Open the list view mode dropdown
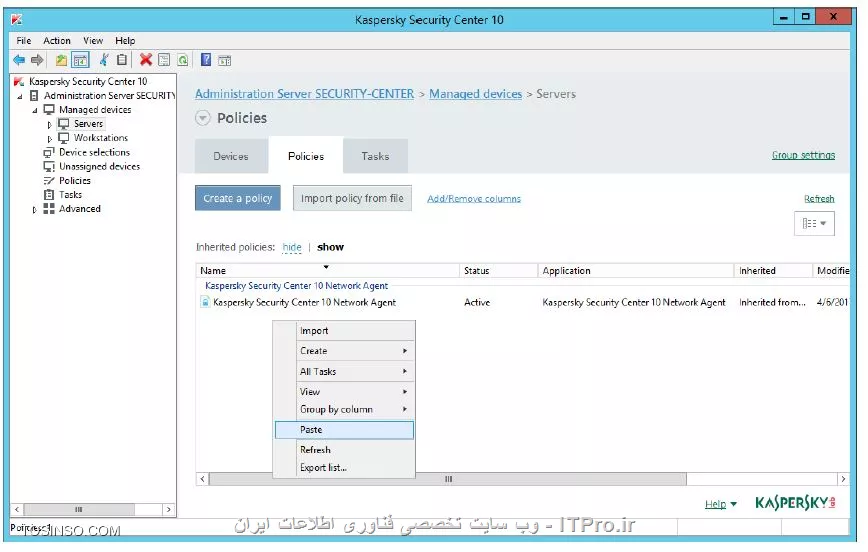 814,223
